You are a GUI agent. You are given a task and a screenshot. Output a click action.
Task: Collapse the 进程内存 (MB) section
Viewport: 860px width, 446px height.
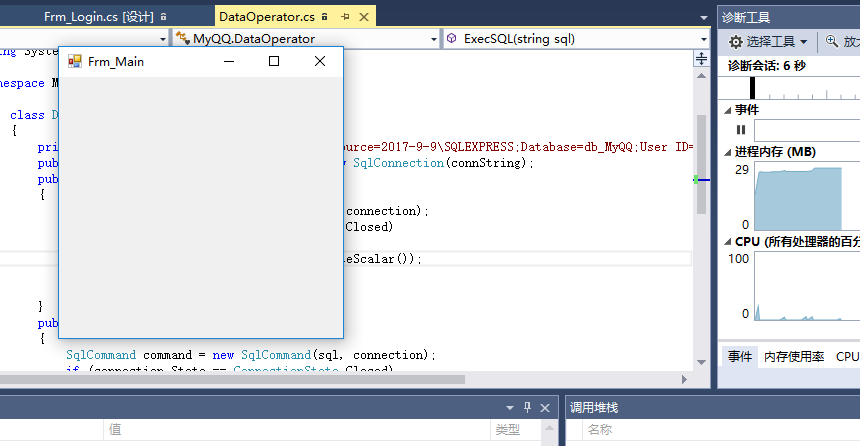coord(728,153)
